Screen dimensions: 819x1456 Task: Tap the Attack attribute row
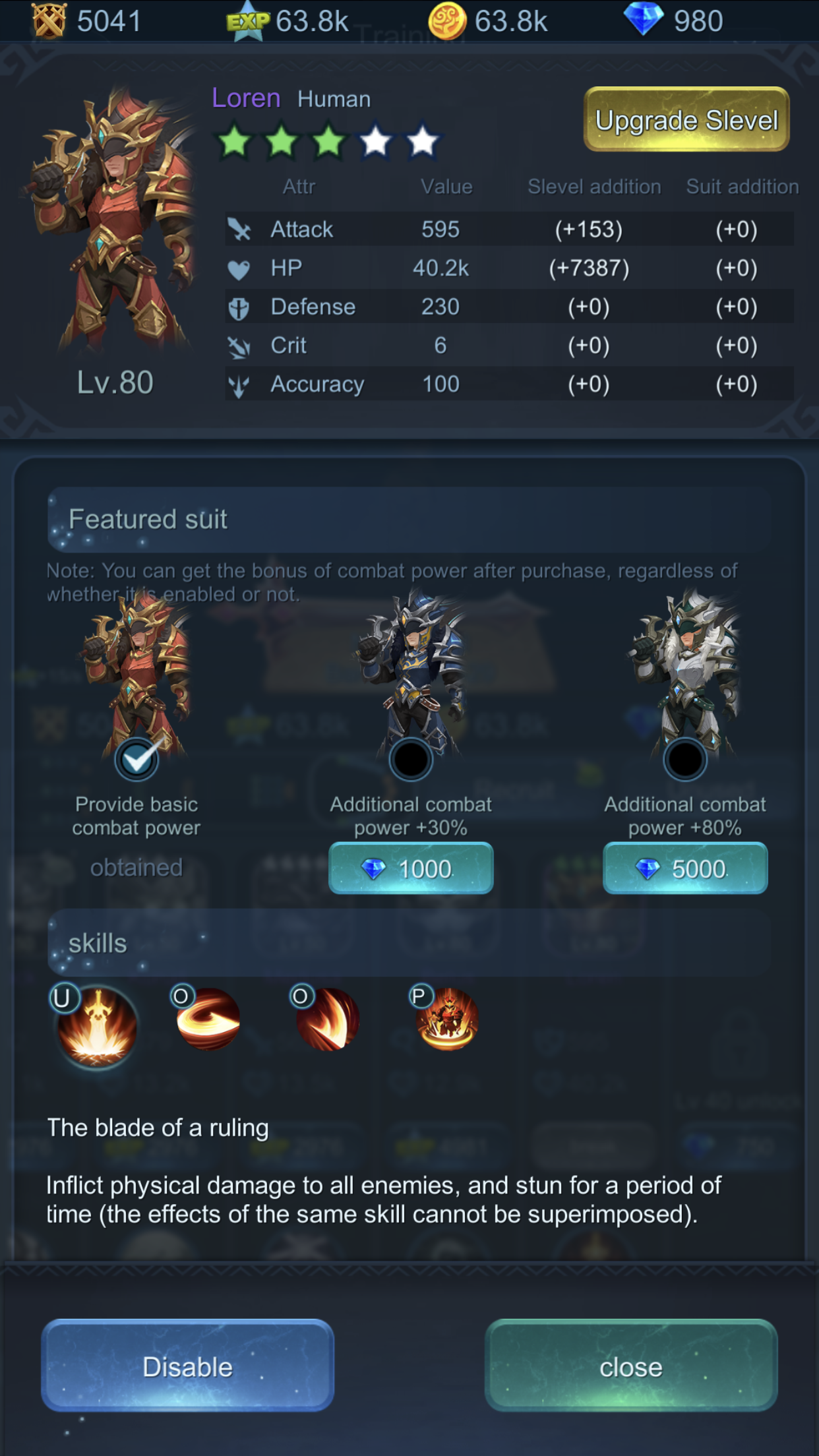coord(509,229)
